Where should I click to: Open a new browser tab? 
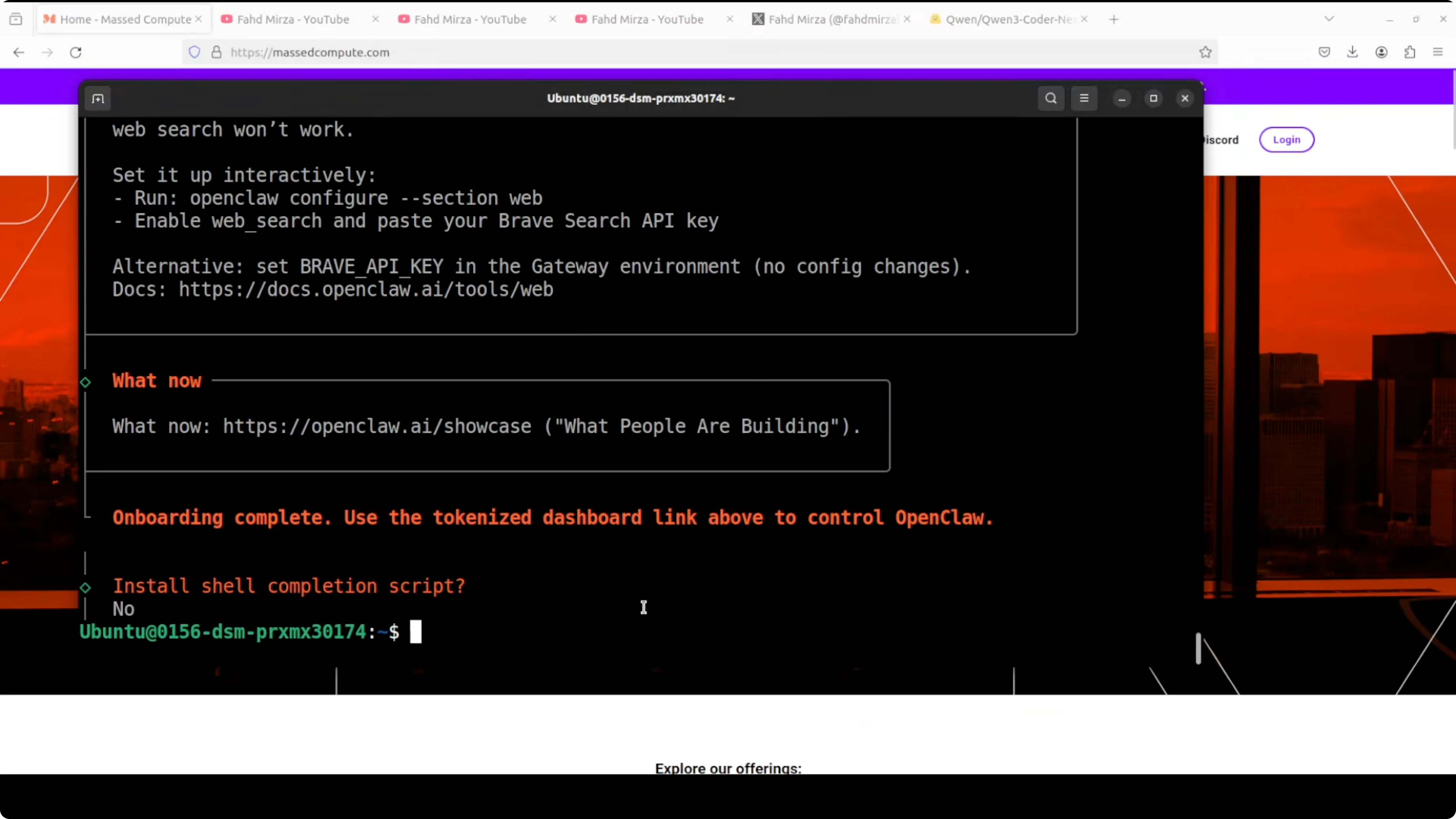point(1113,19)
